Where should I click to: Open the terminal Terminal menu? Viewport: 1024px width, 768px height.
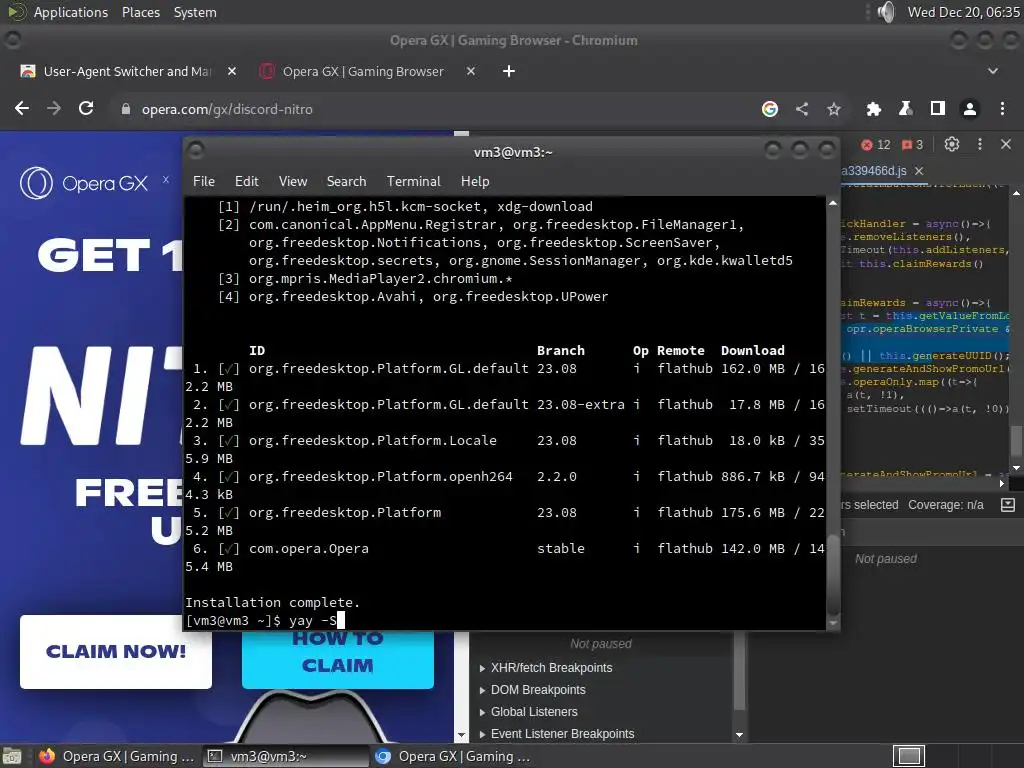pyautogui.click(x=413, y=182)
